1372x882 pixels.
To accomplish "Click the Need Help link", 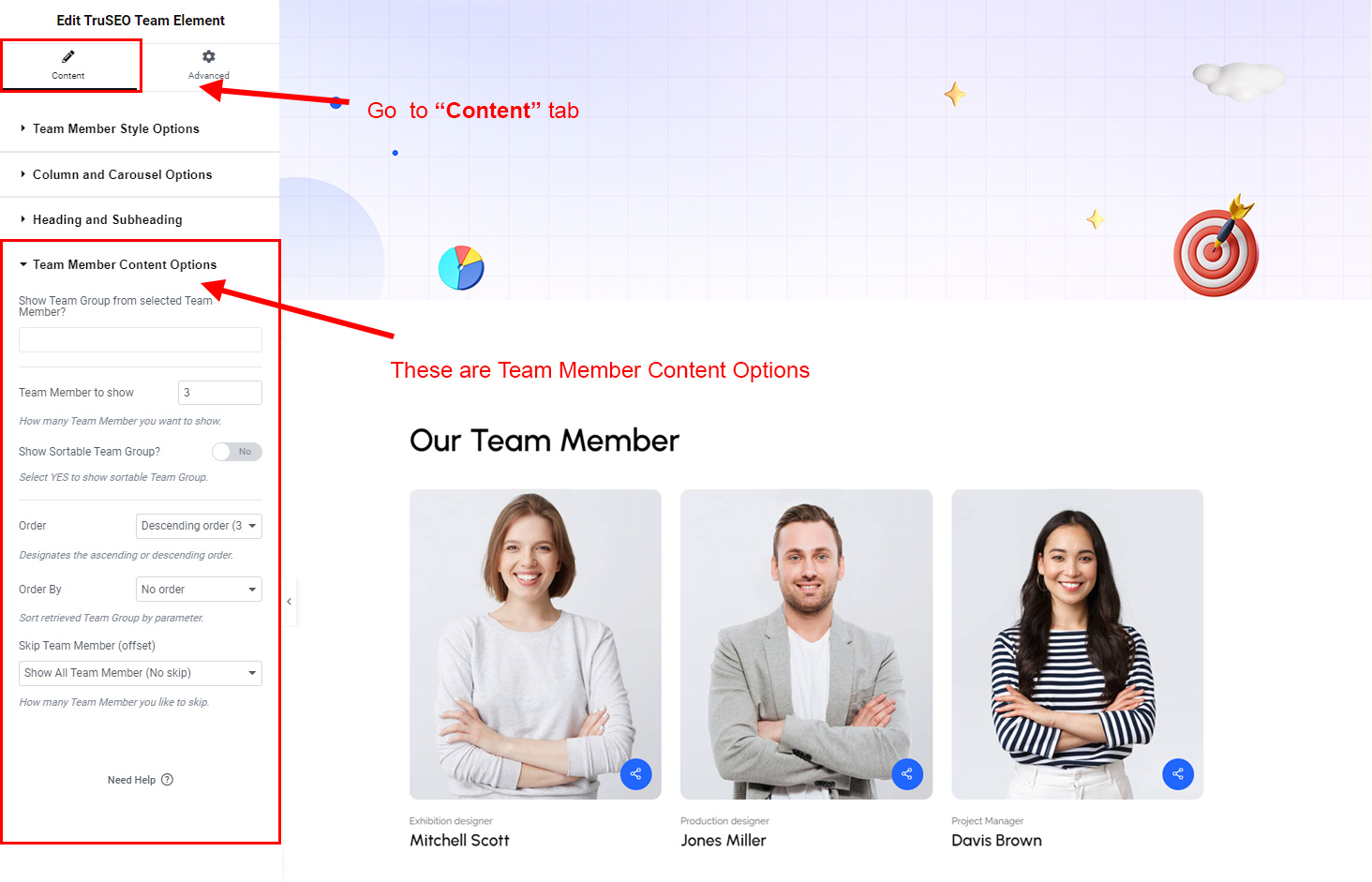I will pyautogui.click(x=131, y=780).
